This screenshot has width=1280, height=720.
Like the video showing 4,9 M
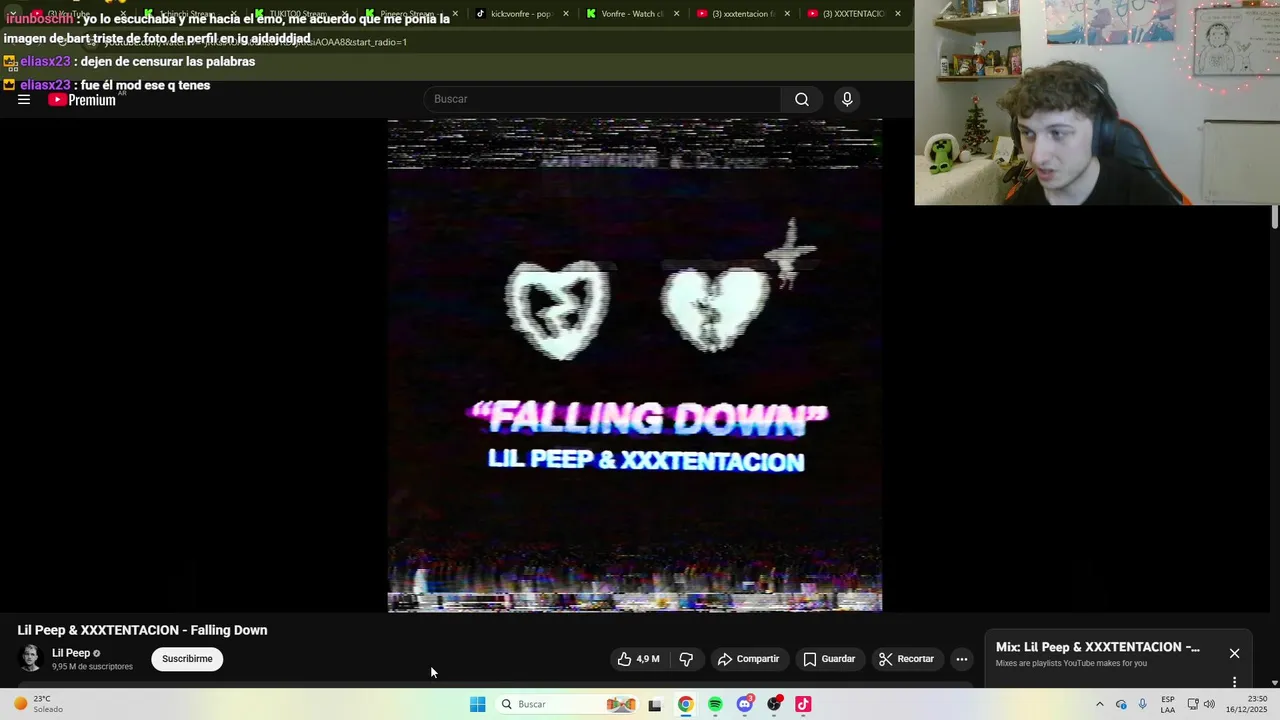click(x=639, y=659)
